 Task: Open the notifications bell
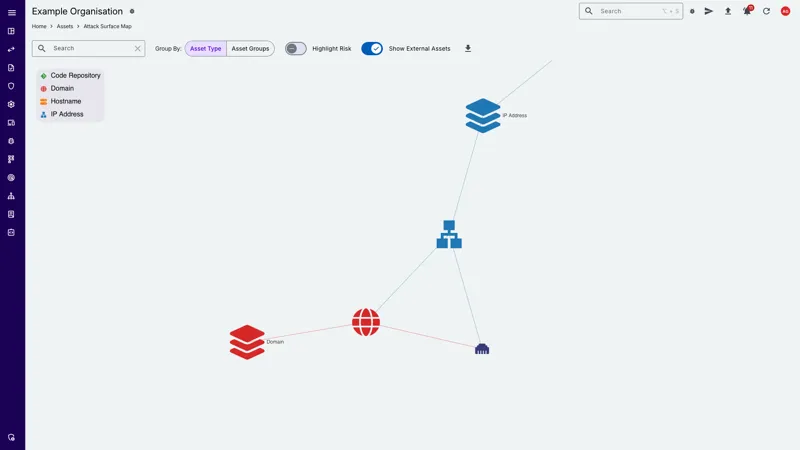tap(746, 11)
